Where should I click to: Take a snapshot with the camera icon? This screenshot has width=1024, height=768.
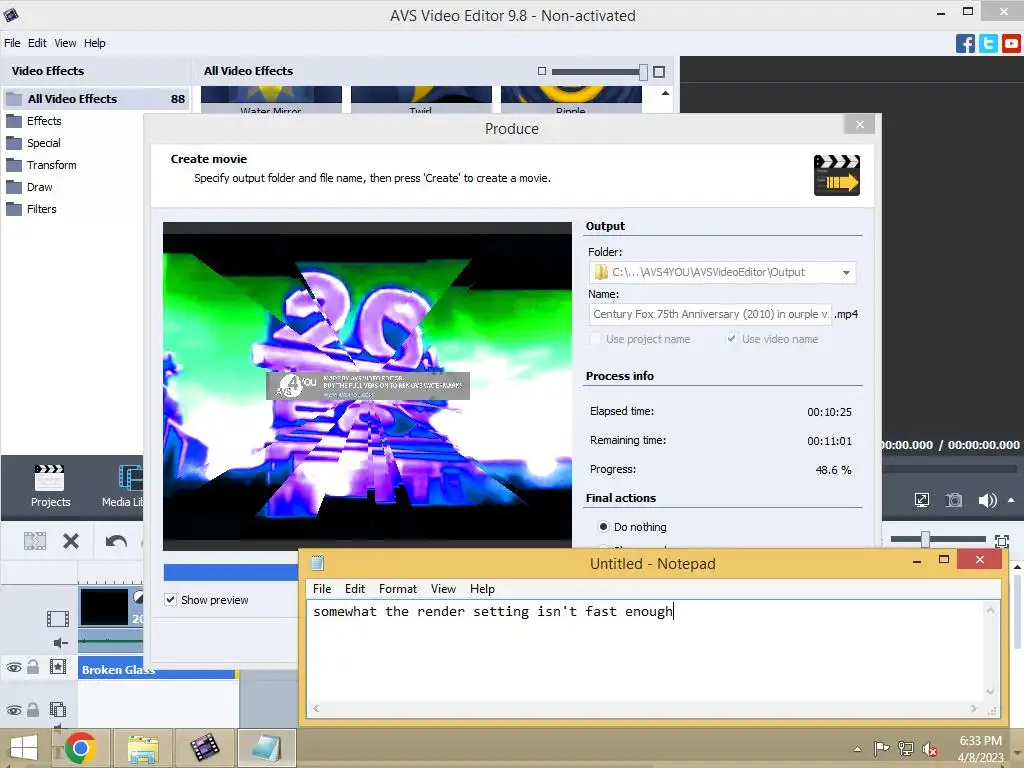point(953,500)
